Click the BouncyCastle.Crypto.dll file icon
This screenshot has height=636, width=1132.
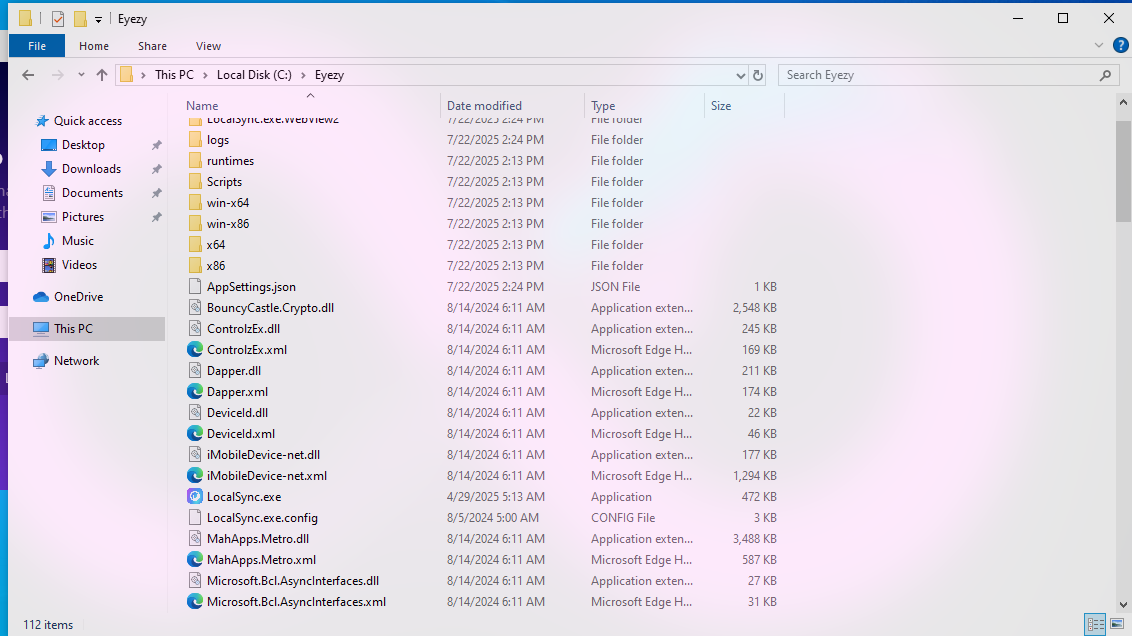point(194,308)
